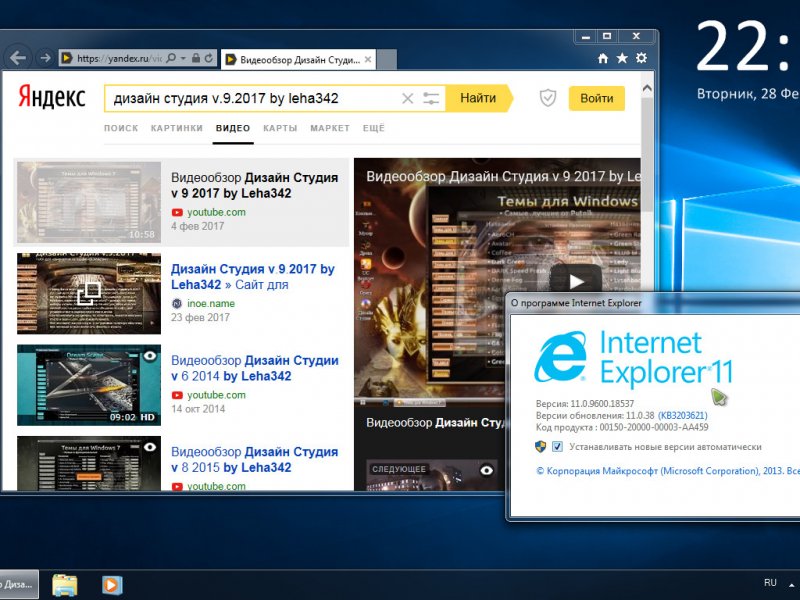Open File Explorer from the taskbar
This screenshot has width=800, height=600.
pyautogui.click(x=65, y=584)
